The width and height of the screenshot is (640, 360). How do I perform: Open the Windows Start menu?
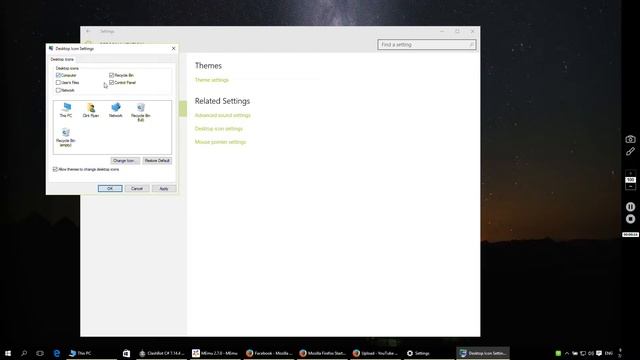[8, 353]
